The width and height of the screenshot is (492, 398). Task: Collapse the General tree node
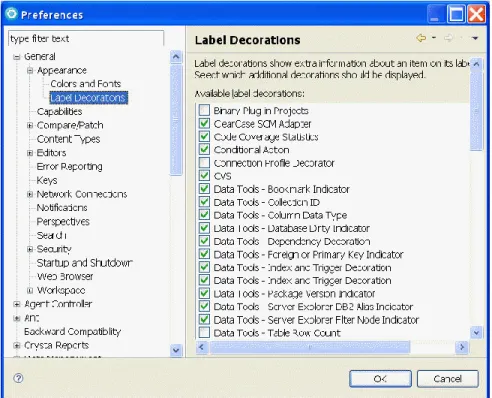(16, 57)
